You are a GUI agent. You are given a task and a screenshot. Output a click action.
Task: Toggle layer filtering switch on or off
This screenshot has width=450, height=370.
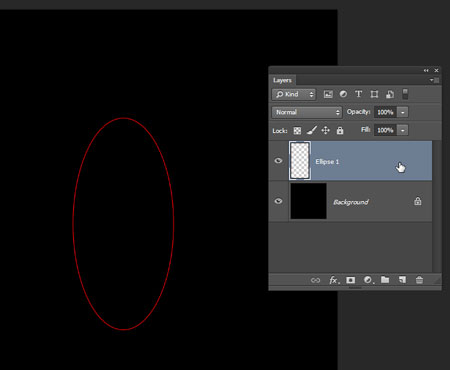click(x=405, y=94)
